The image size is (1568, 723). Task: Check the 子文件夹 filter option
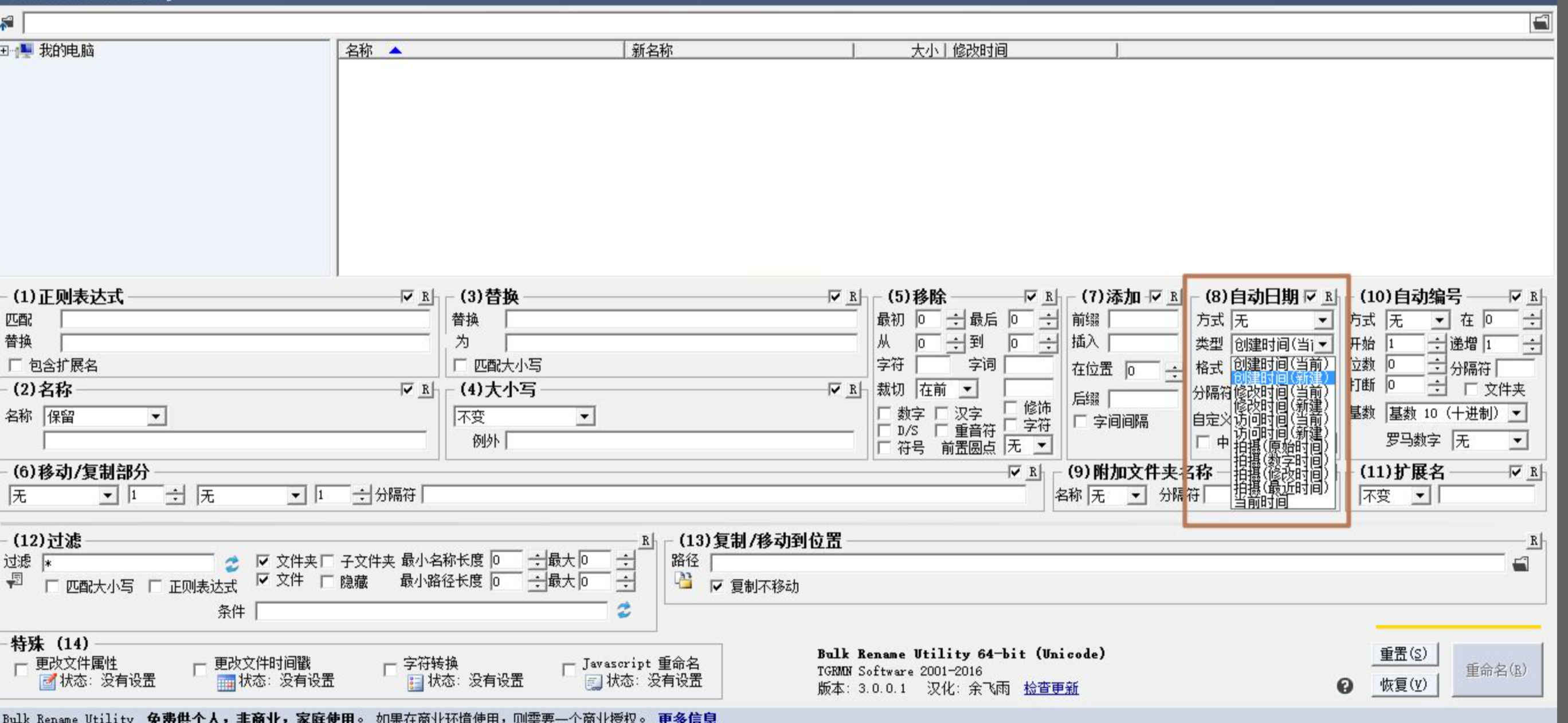click(327, 560)
